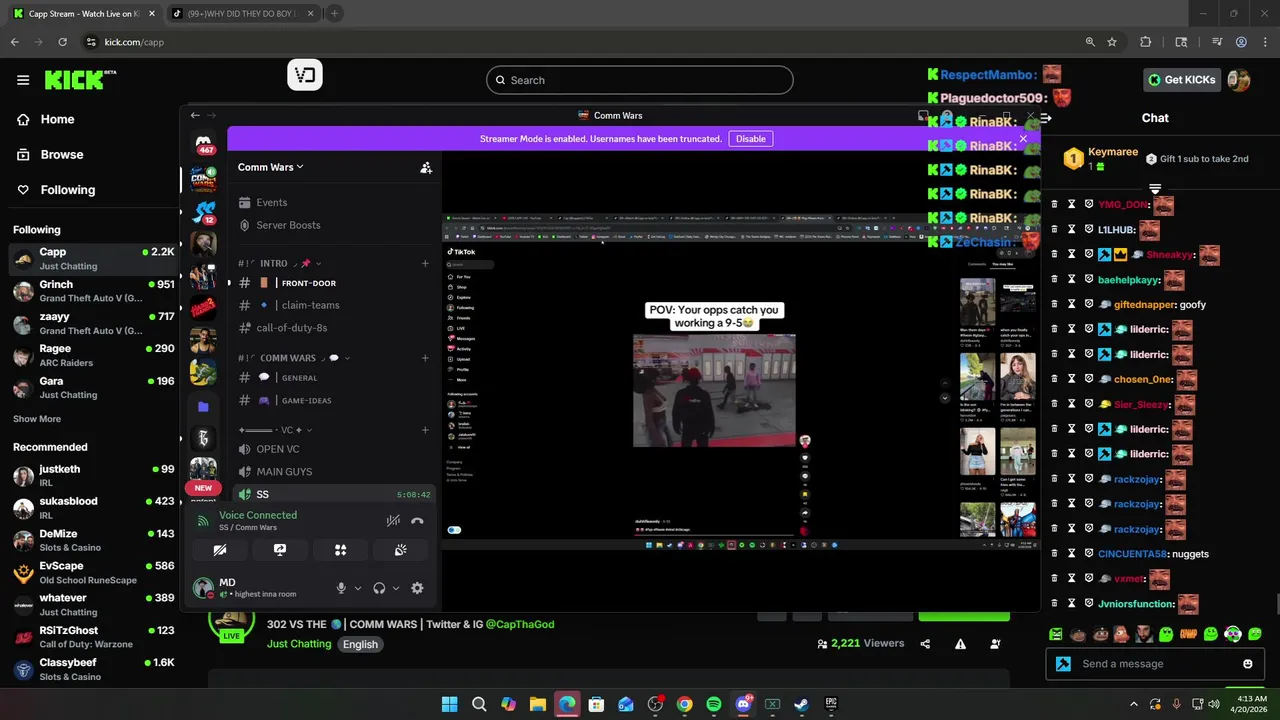Share the Capp stream
1280x720 pixels.
pyautogui.click(x=925, y=644)
